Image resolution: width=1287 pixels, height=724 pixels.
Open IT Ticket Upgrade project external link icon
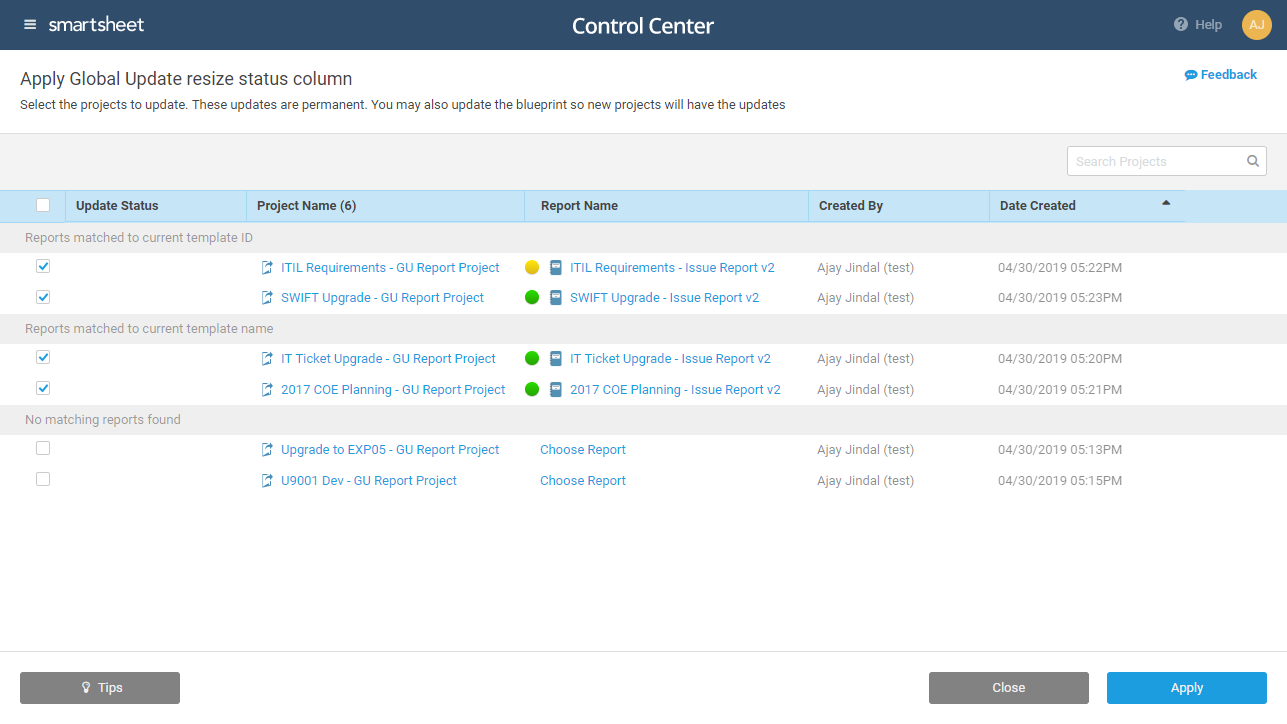pyautogui.click(x=267, y=358)
